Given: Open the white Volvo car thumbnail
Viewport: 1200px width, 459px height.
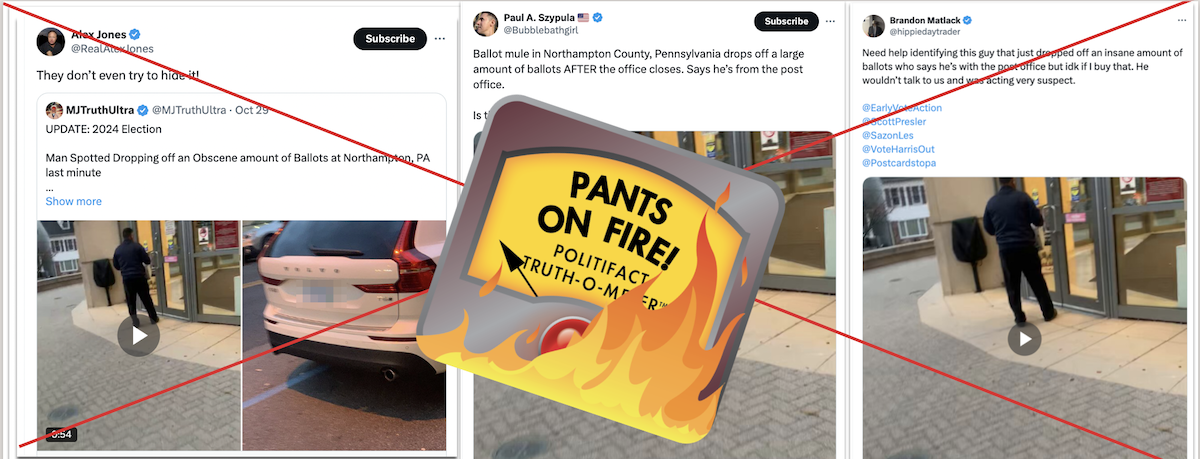Looking at the screenshot, I should coord(343,335).
